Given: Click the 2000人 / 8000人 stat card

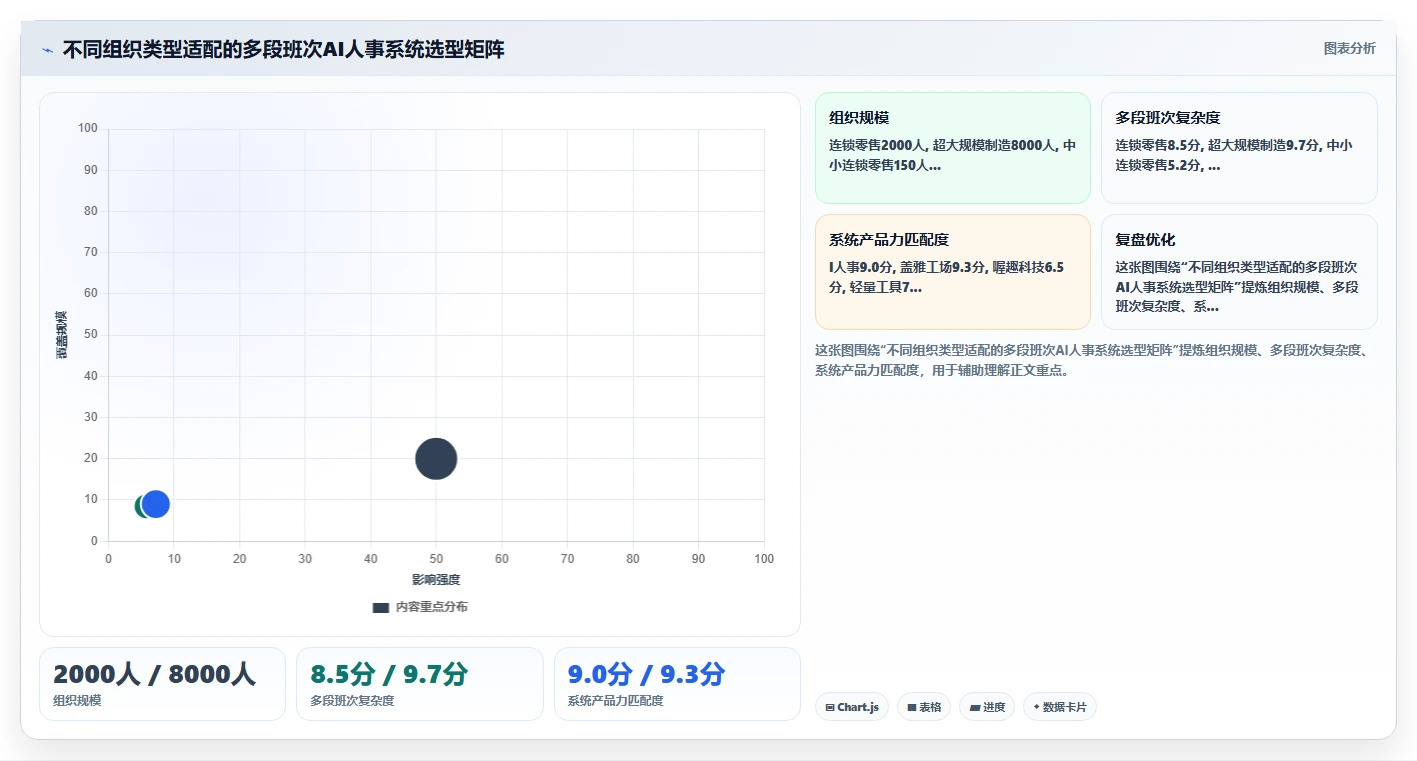Looking at the screenshot, I should click(x=162, y=684).
